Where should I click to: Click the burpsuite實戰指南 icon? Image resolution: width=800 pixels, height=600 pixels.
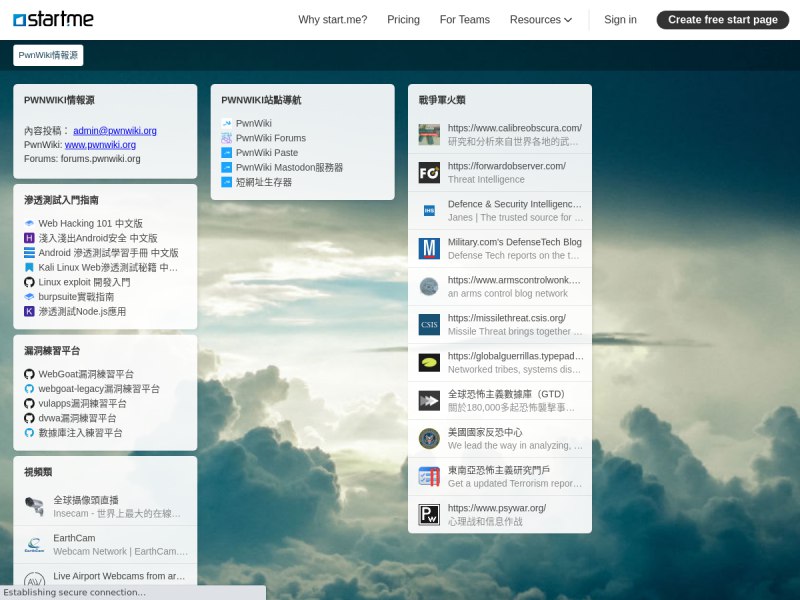(x=29, y=297)
